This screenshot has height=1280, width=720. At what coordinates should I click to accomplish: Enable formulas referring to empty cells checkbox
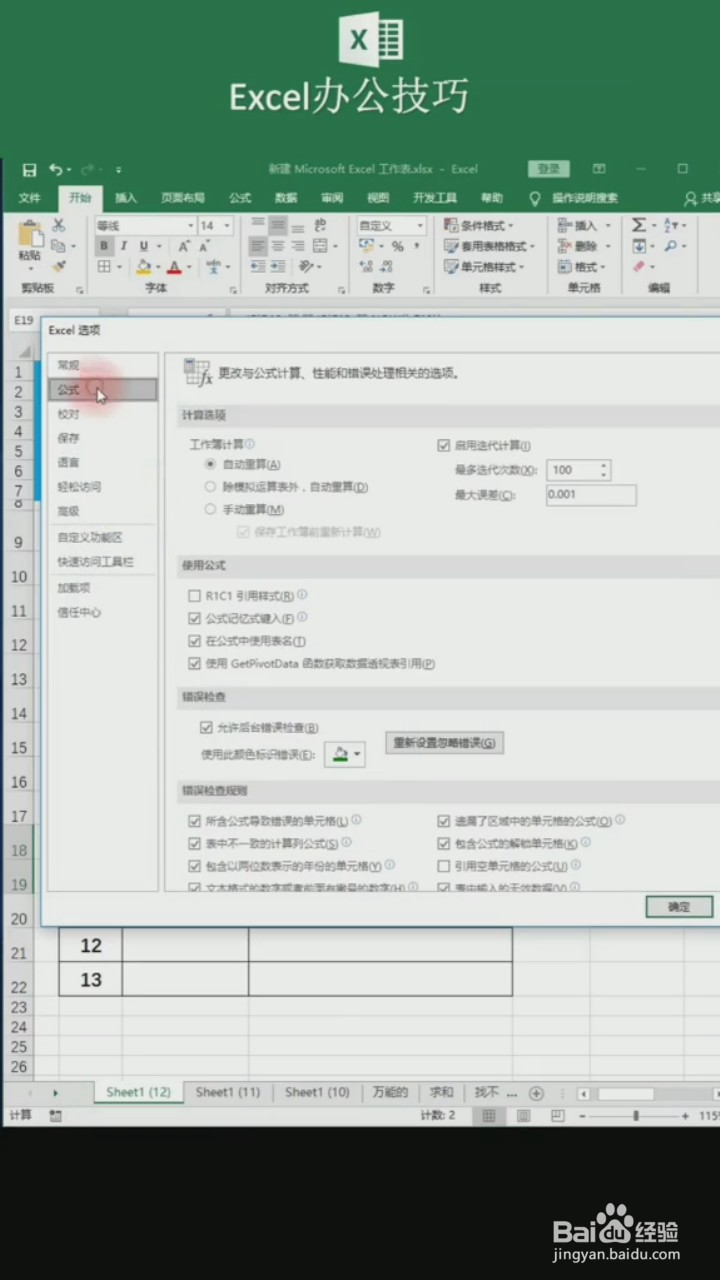[444, 866]
